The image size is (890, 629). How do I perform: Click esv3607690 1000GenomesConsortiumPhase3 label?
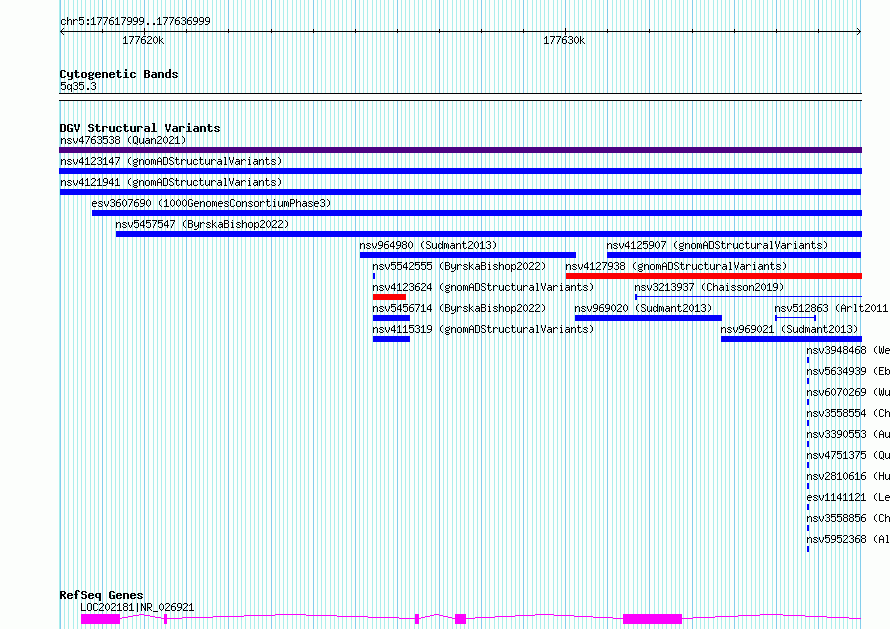211,203
